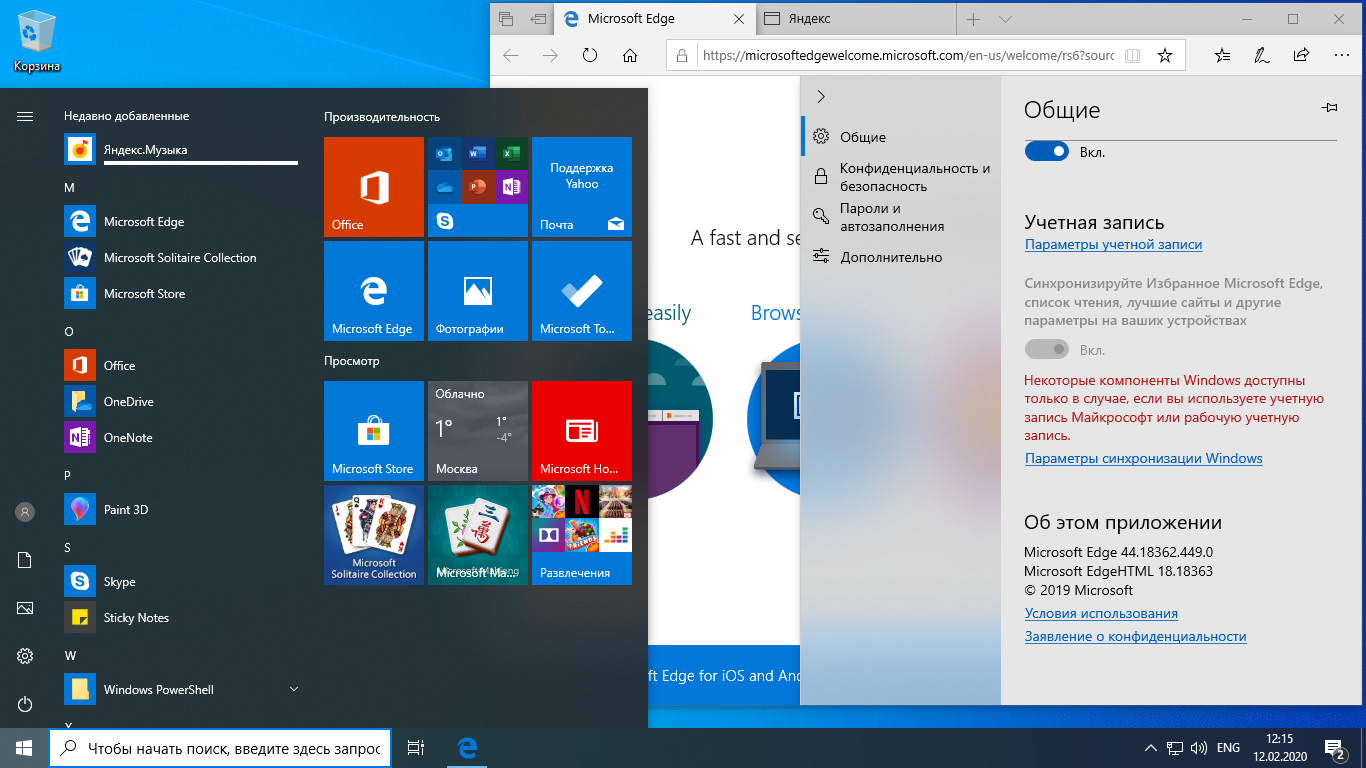This screenshot has width=1366, height=768.
Task: Expand Windows PowerShell folder
Action: [x=294, y=689]
